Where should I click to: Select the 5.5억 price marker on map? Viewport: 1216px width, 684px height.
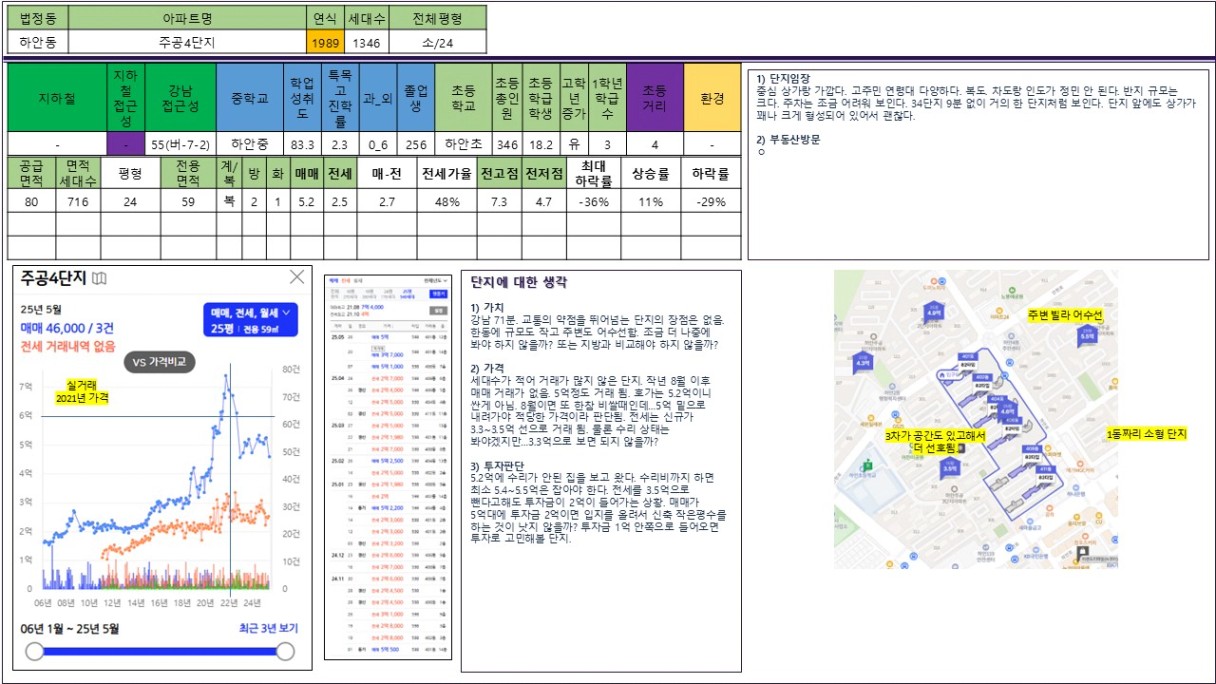1087,336
